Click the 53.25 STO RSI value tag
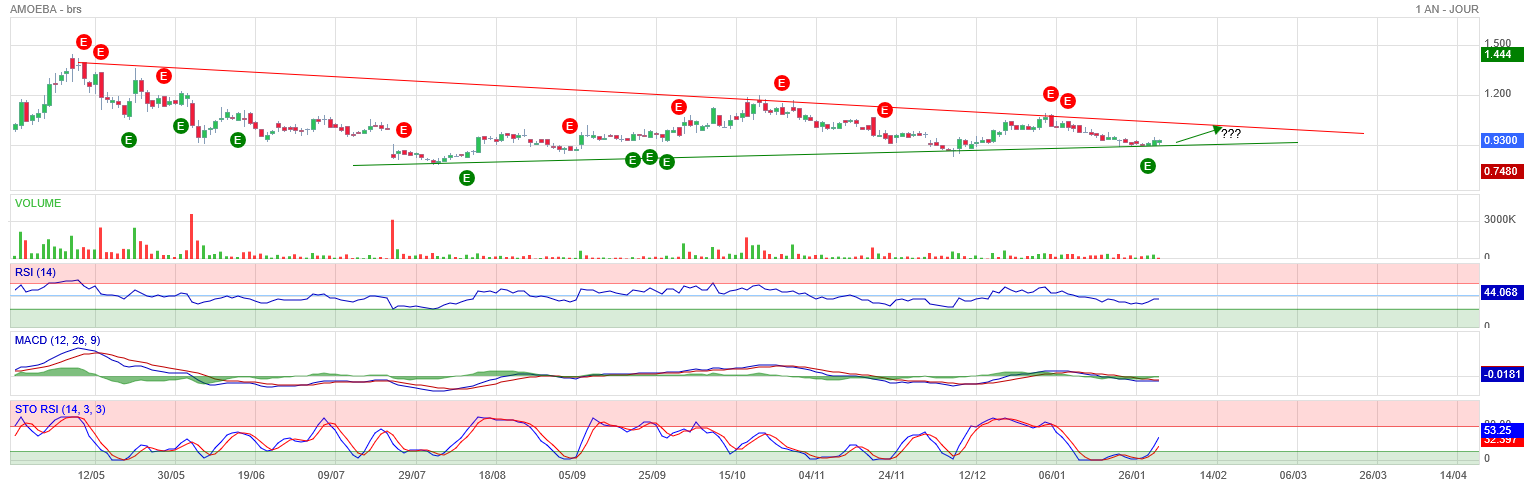 click(1502, 429)
